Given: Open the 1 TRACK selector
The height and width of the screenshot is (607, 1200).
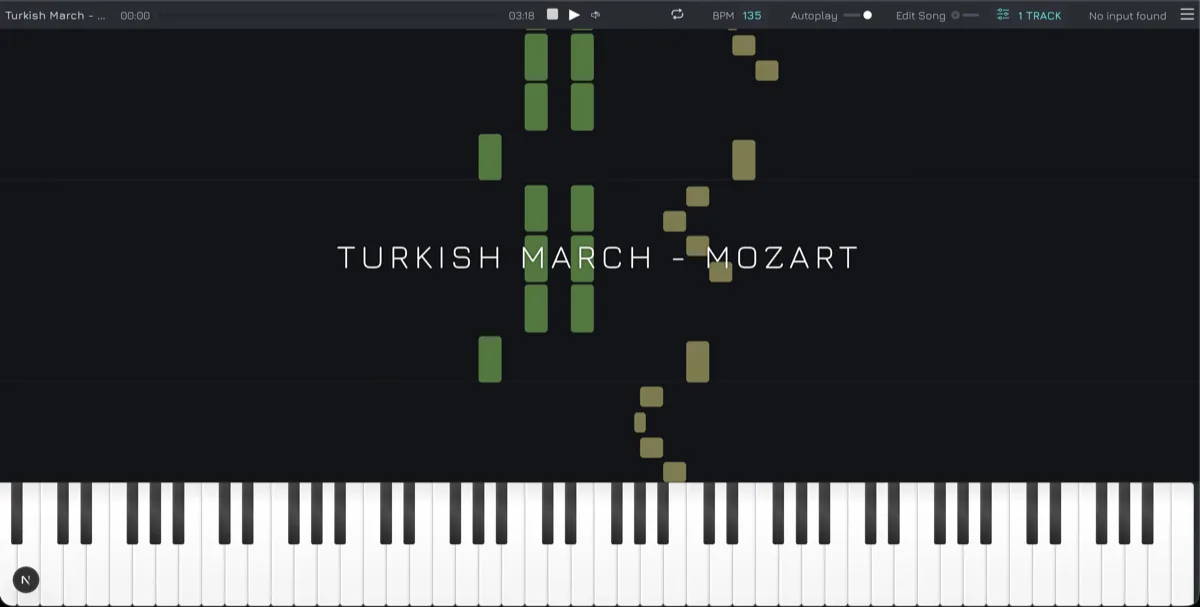Looking at the screenshot, I should point(1039,15).
